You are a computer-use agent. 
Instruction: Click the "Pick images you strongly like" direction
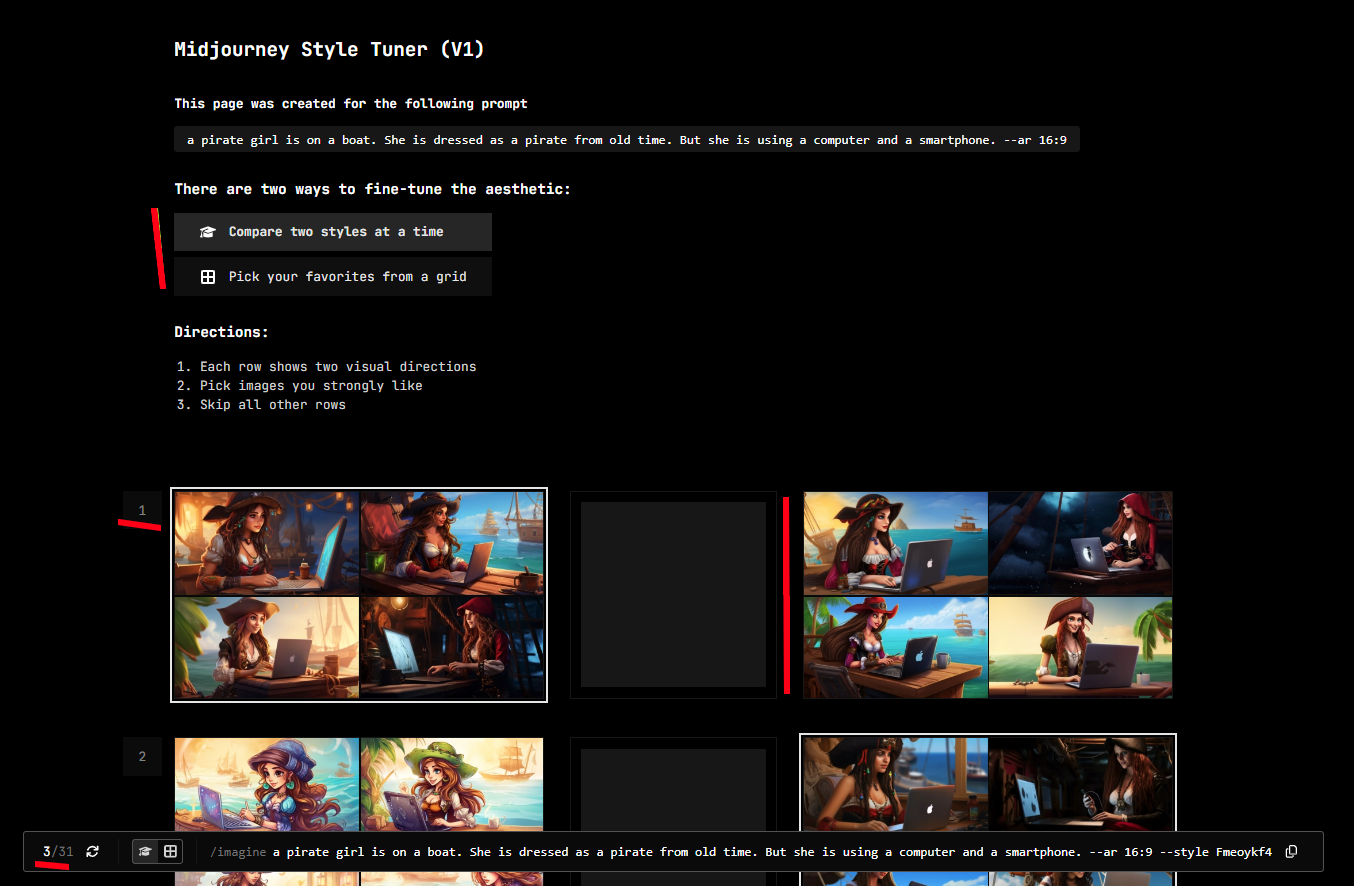point(311,386)
